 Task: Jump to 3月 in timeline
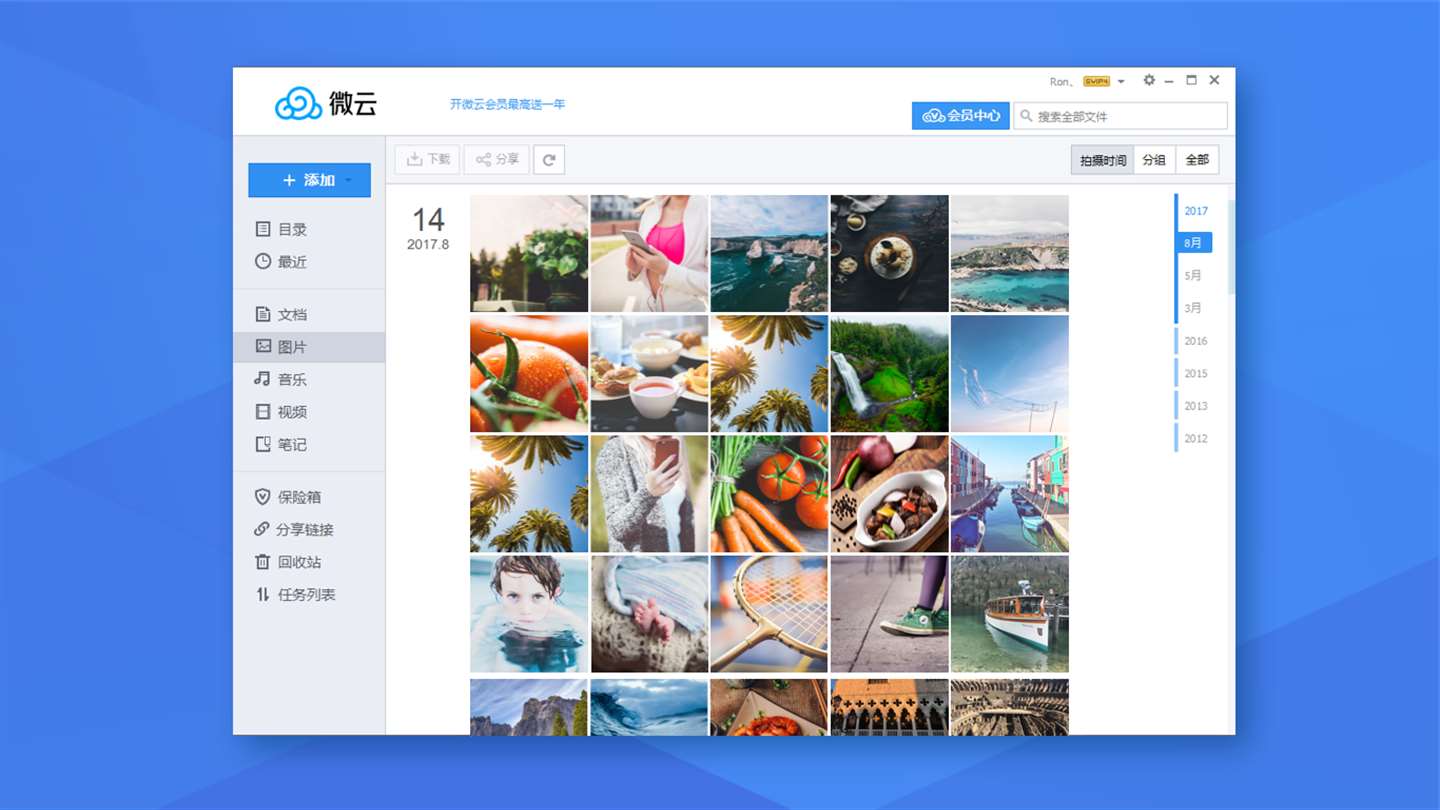pos(1193,308)
